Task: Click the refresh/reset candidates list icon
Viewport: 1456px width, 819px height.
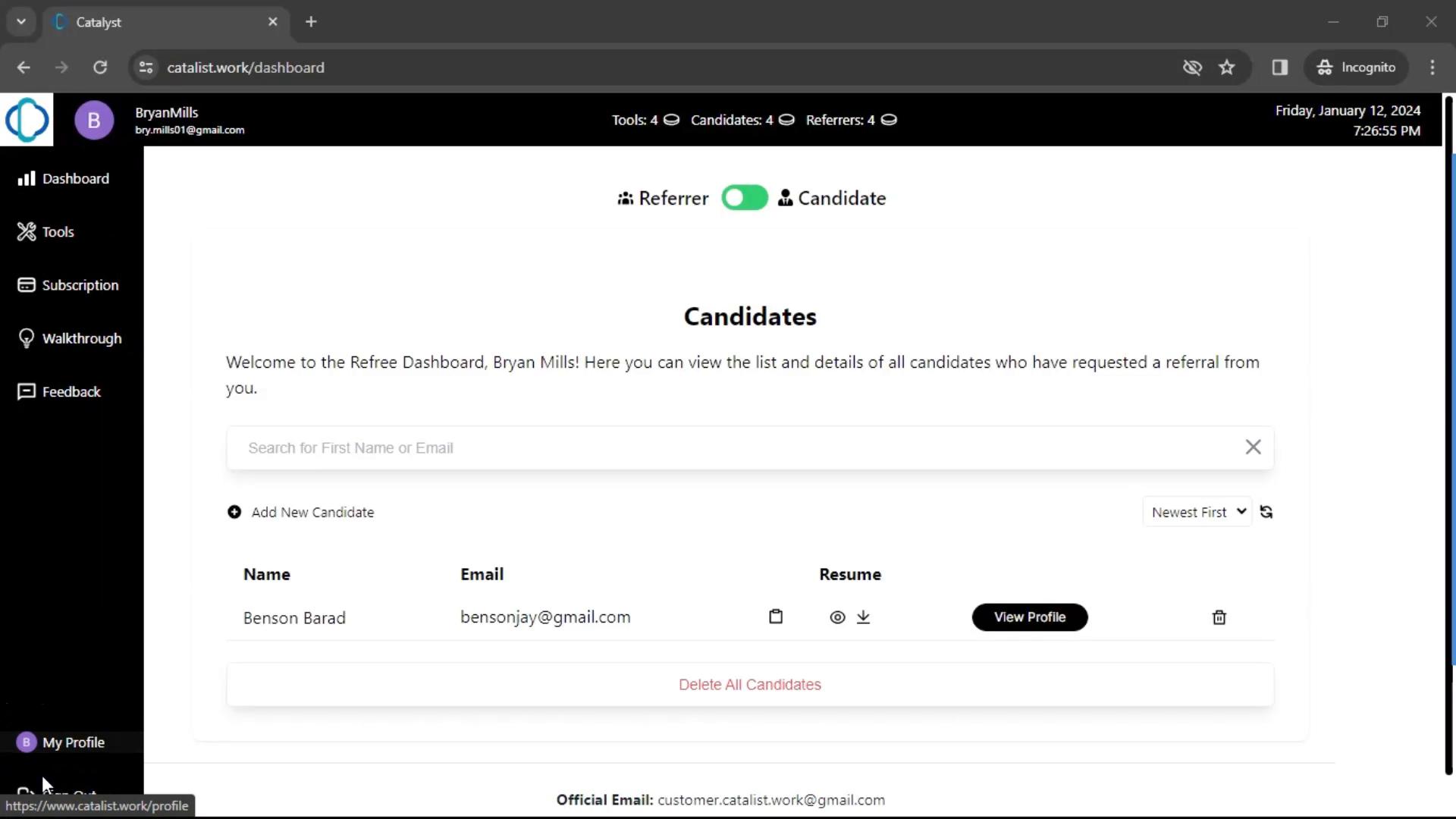Action: point(1266,512)
